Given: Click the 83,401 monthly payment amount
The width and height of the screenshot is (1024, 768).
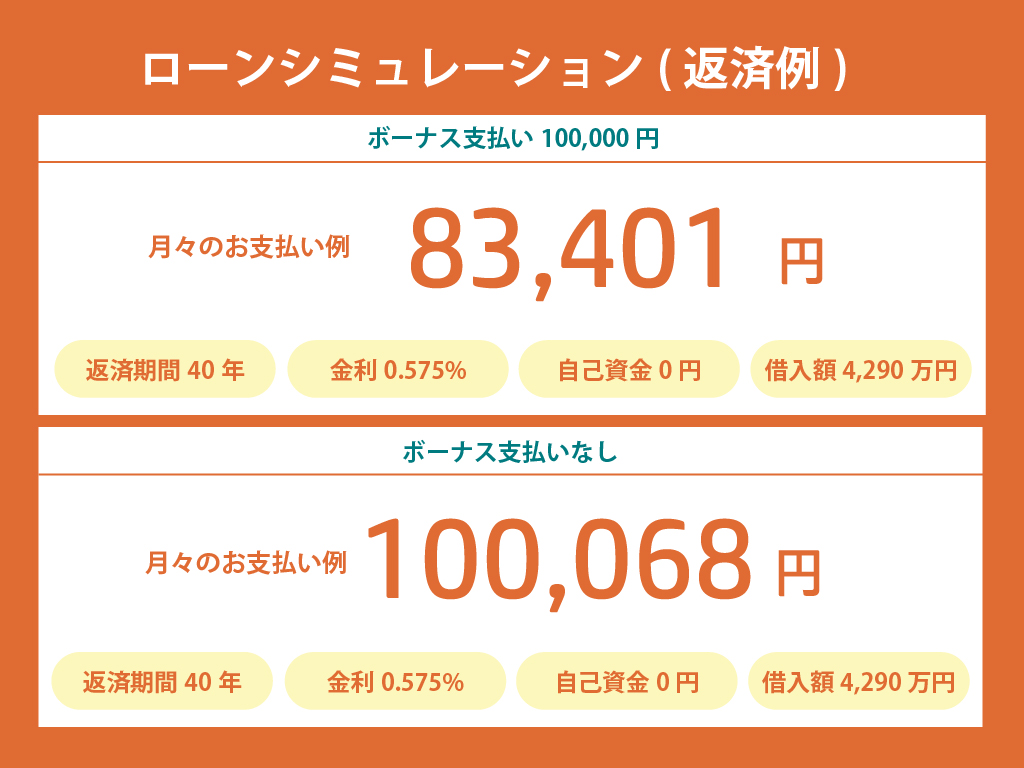Looking at the screenshot, I should (567, 250).
